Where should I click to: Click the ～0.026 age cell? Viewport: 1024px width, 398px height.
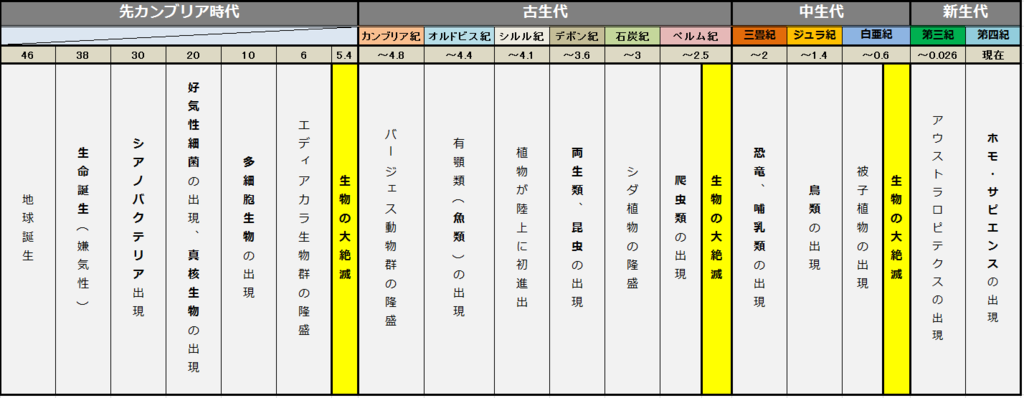coord(938,55)
